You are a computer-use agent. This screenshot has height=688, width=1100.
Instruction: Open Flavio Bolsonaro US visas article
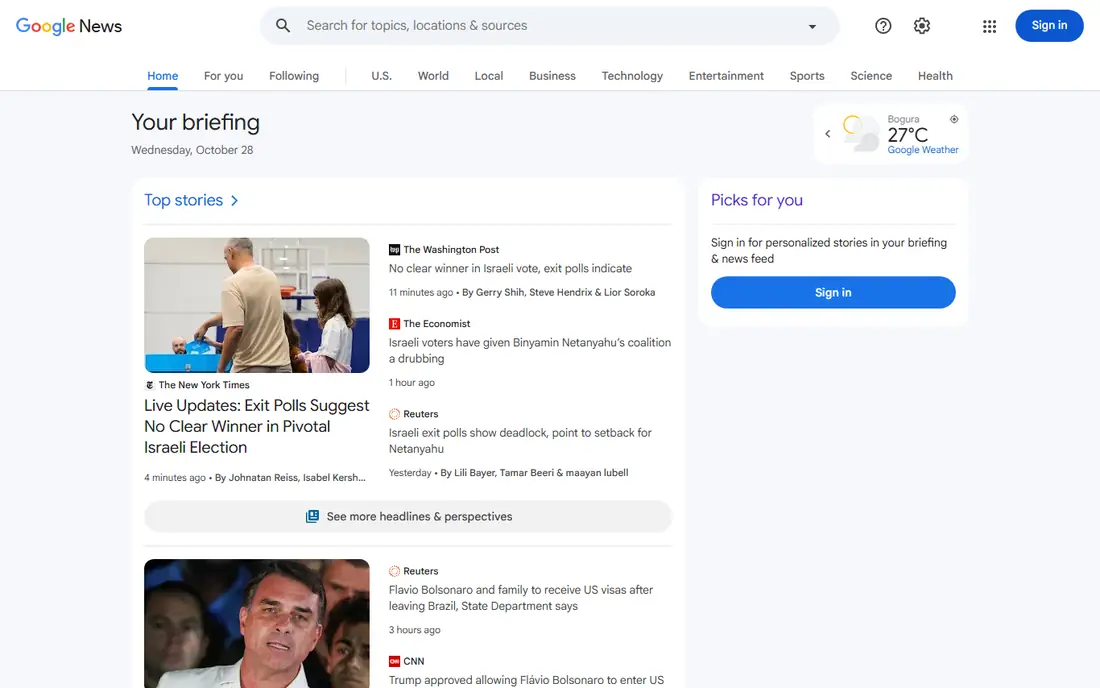pos(521,598)
